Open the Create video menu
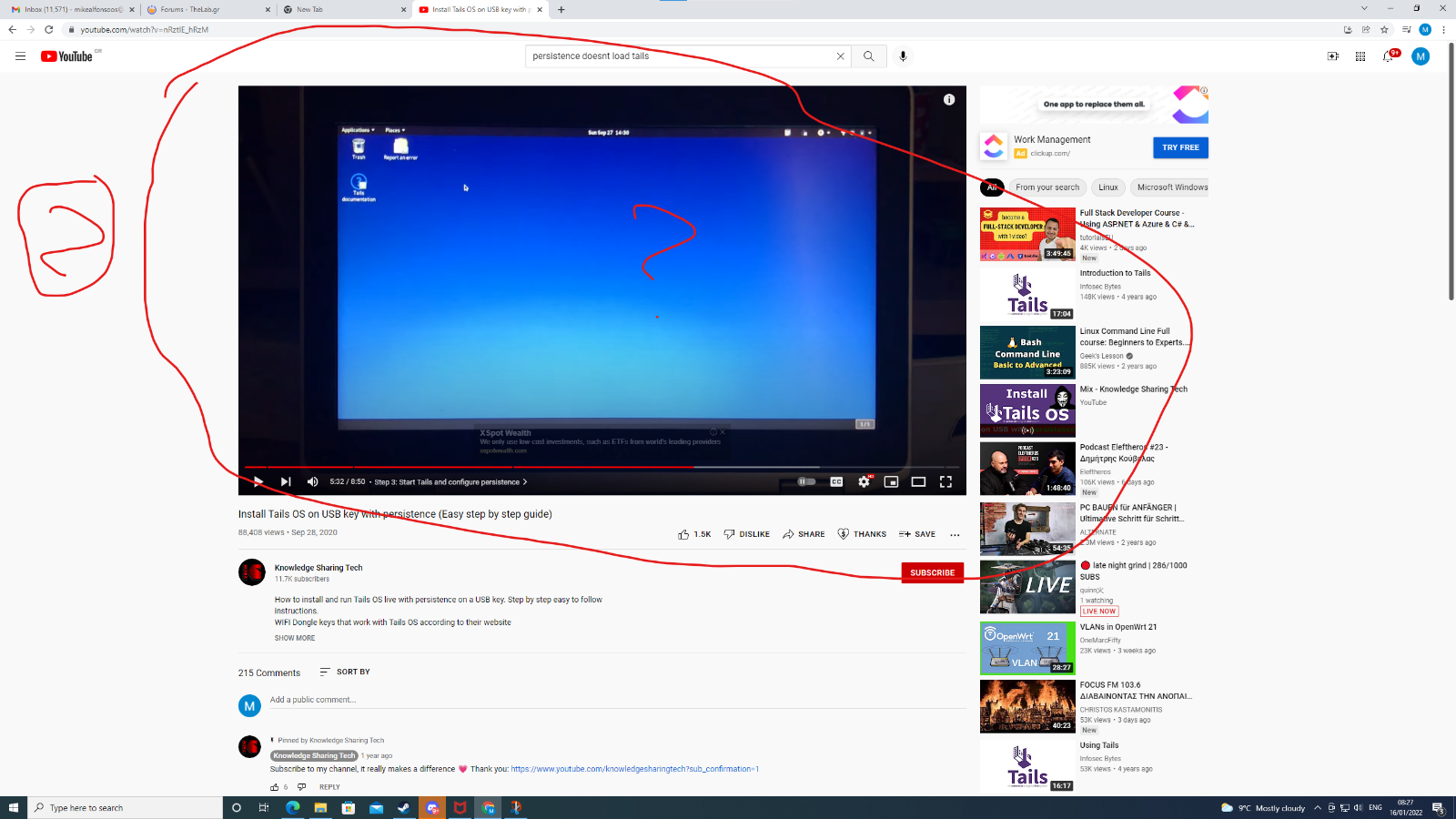This screenshot has width=1456, height=819. 1333,56
